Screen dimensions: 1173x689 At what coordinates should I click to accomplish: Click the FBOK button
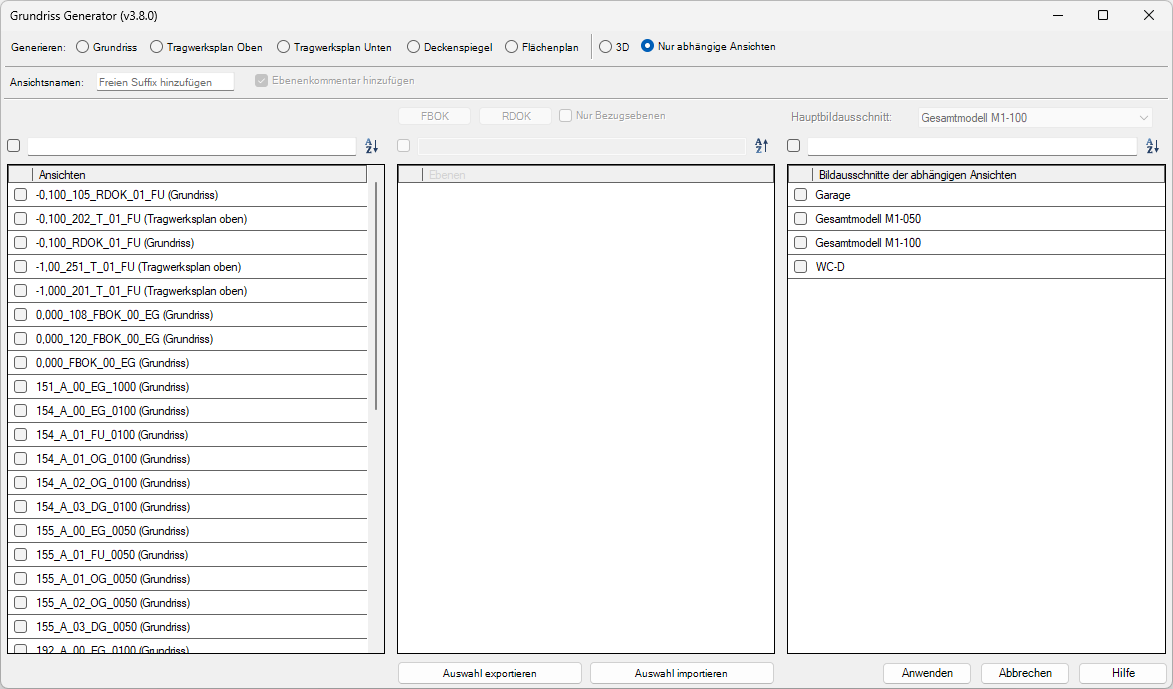(434, 115)
